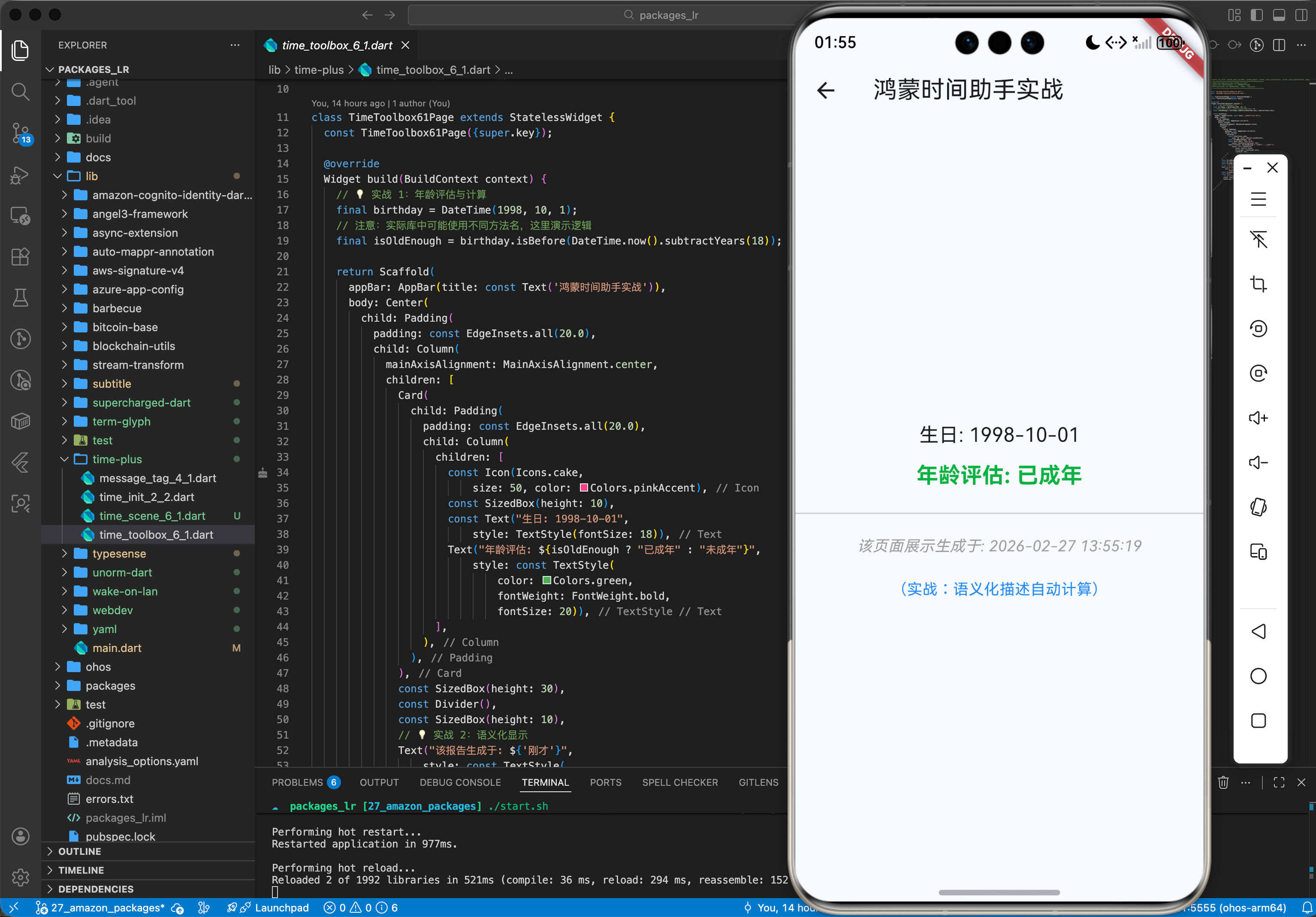Viewport: 1316px width, 917px height.
Task: Toggle the bottom panel layout icon
Action: point(1279,15)
